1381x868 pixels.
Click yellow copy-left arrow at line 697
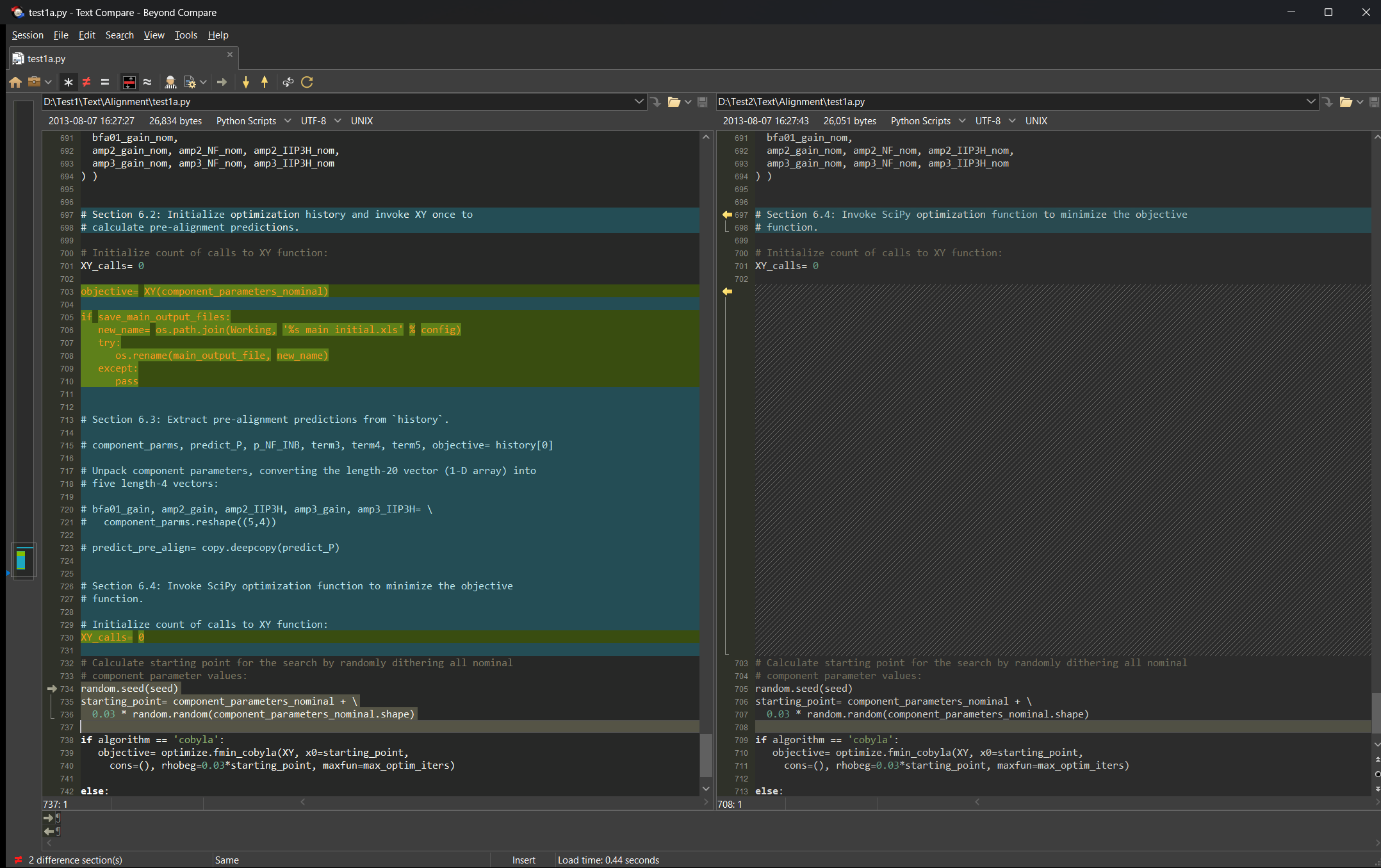[727, 215]
